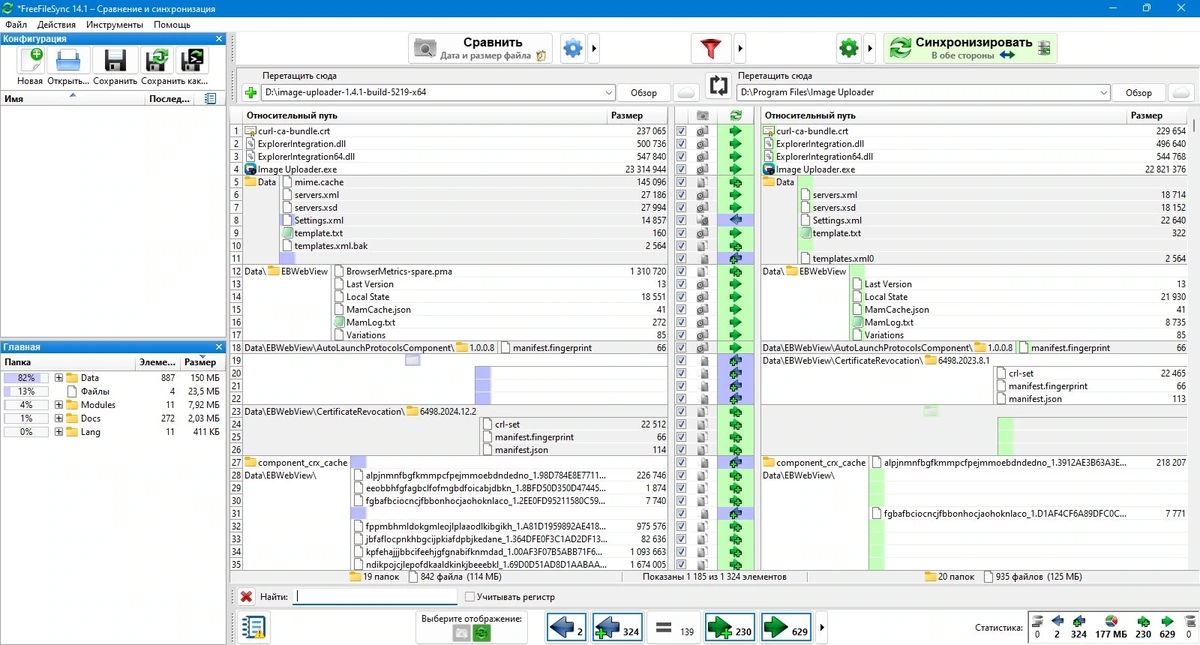This screenshot has width=1200, height=645.
Task: Expand filter options arrow next to funnel
Action: pos(740,48)
